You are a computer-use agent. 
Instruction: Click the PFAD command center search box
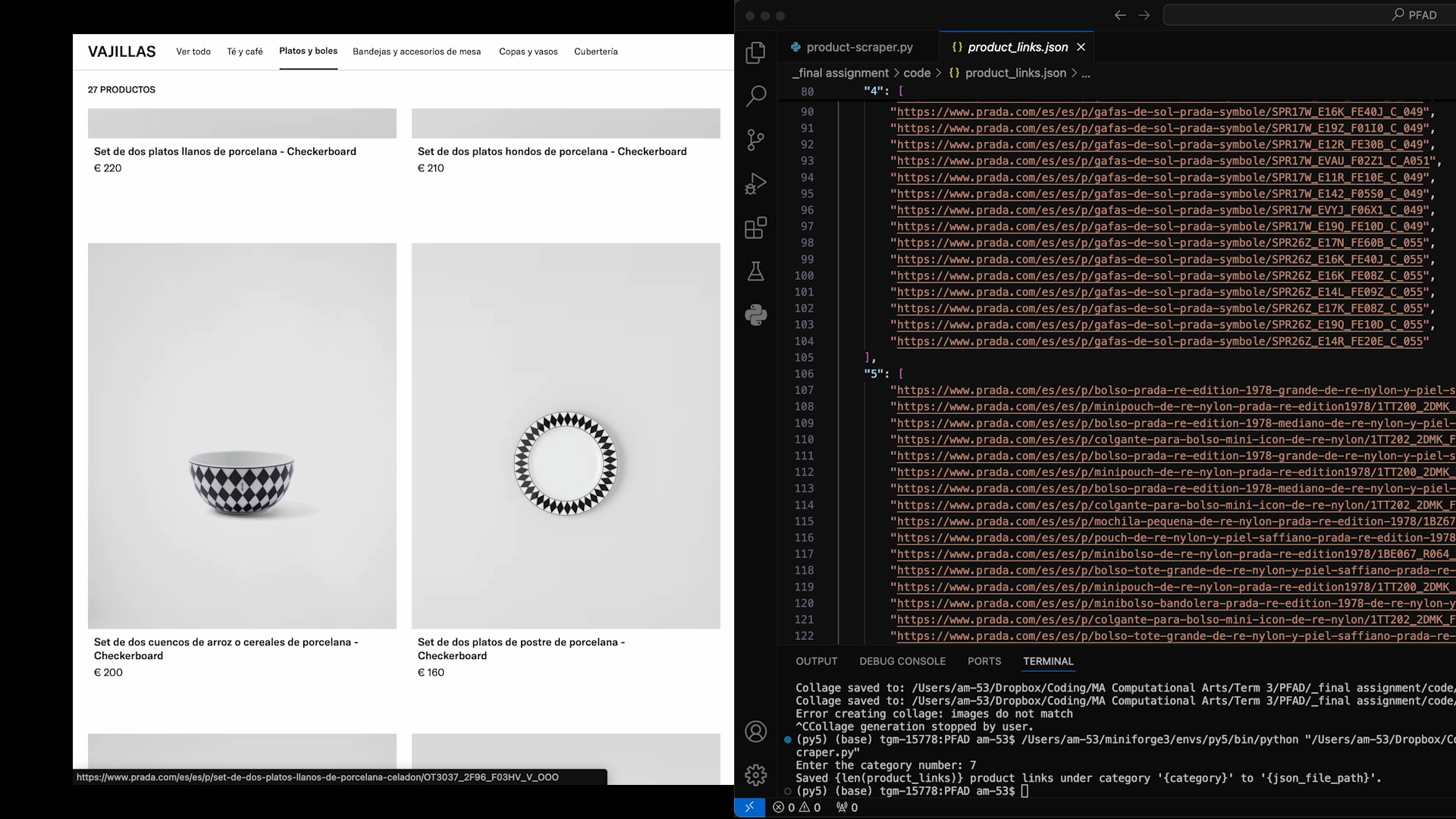pyautogui.click(x=1310, y=15)
